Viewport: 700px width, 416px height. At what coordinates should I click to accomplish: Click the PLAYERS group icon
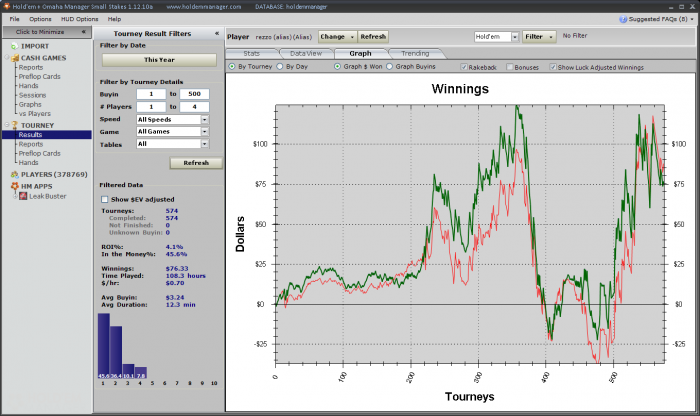click(15, 175)
